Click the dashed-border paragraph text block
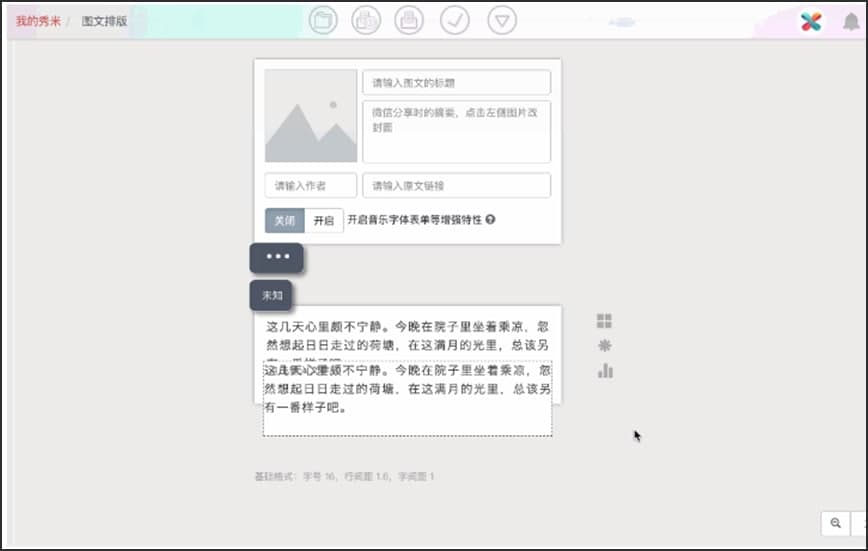 point(407,399)
